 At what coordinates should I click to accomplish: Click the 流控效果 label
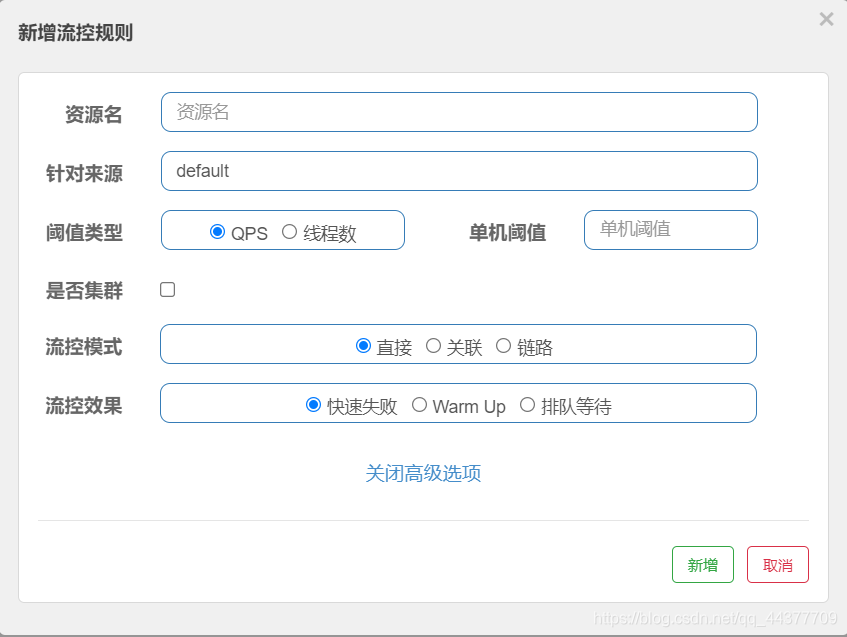(x=84, y=405)
